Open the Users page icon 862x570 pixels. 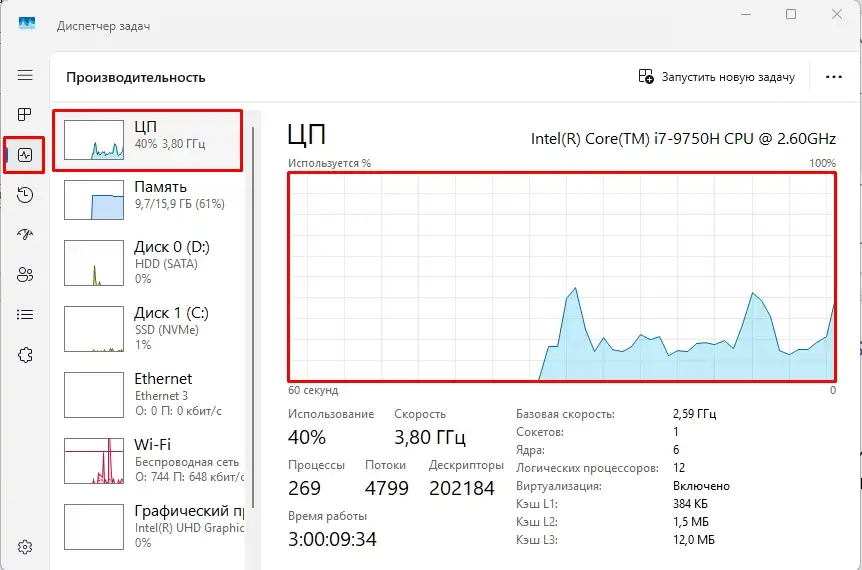[x=25, y=274]
